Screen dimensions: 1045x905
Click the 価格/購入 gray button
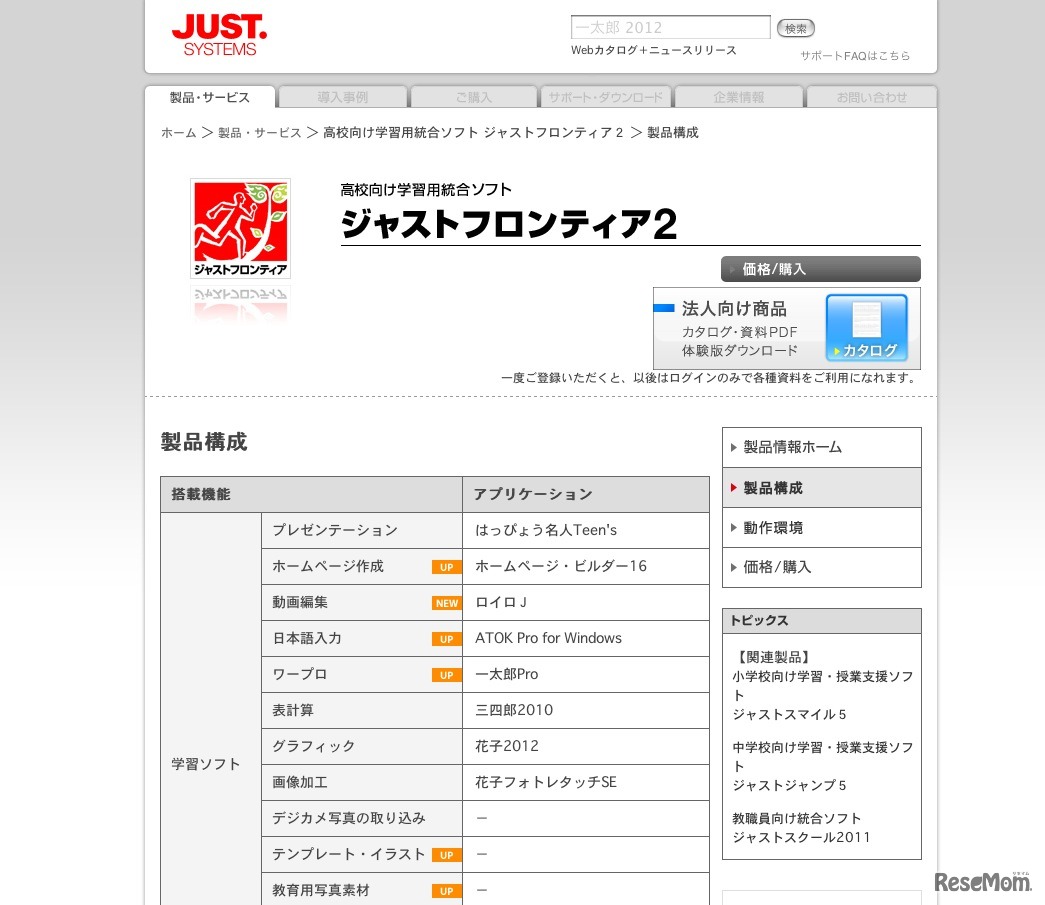[x=820, y=268]
